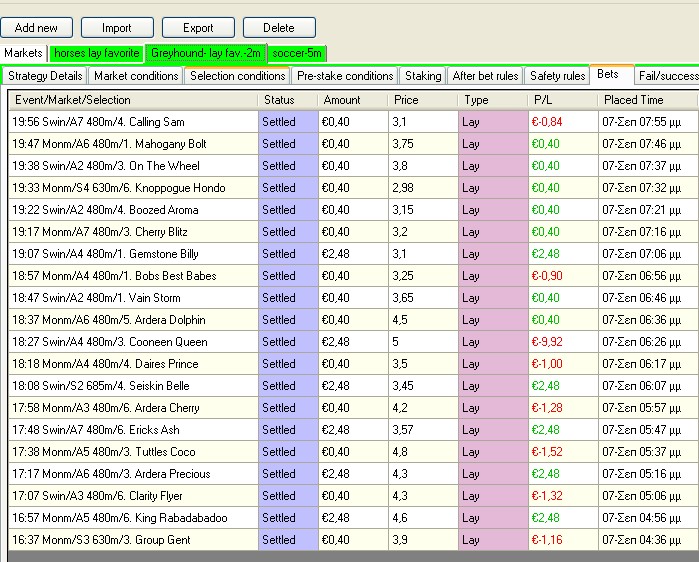699x562 pixels.
Task: Click the €-9,92 loss value
Action: point(547,342)
